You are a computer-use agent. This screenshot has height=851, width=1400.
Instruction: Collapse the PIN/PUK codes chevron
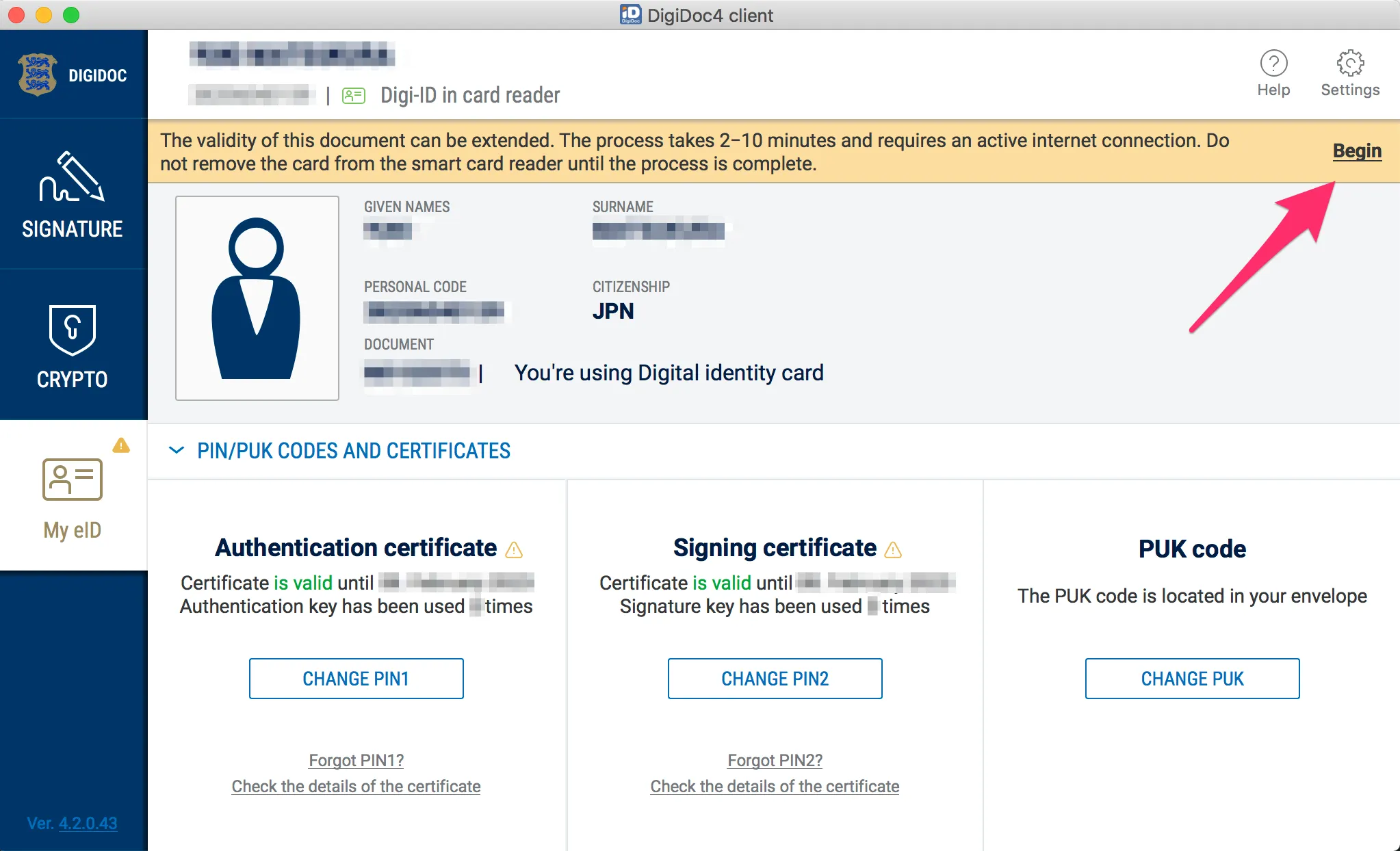[177, 450]
